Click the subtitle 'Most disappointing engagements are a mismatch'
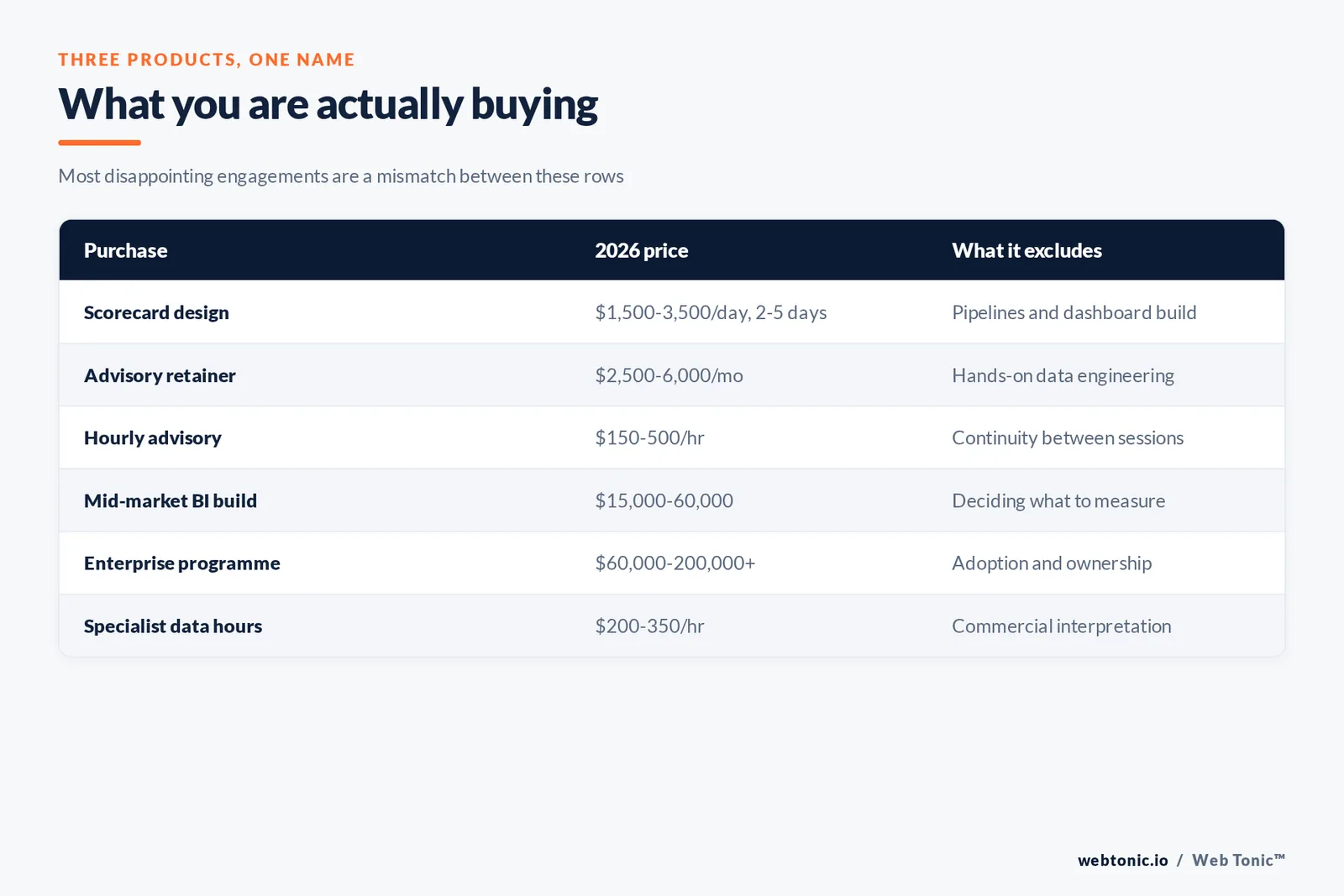 (x=340, y=176)
